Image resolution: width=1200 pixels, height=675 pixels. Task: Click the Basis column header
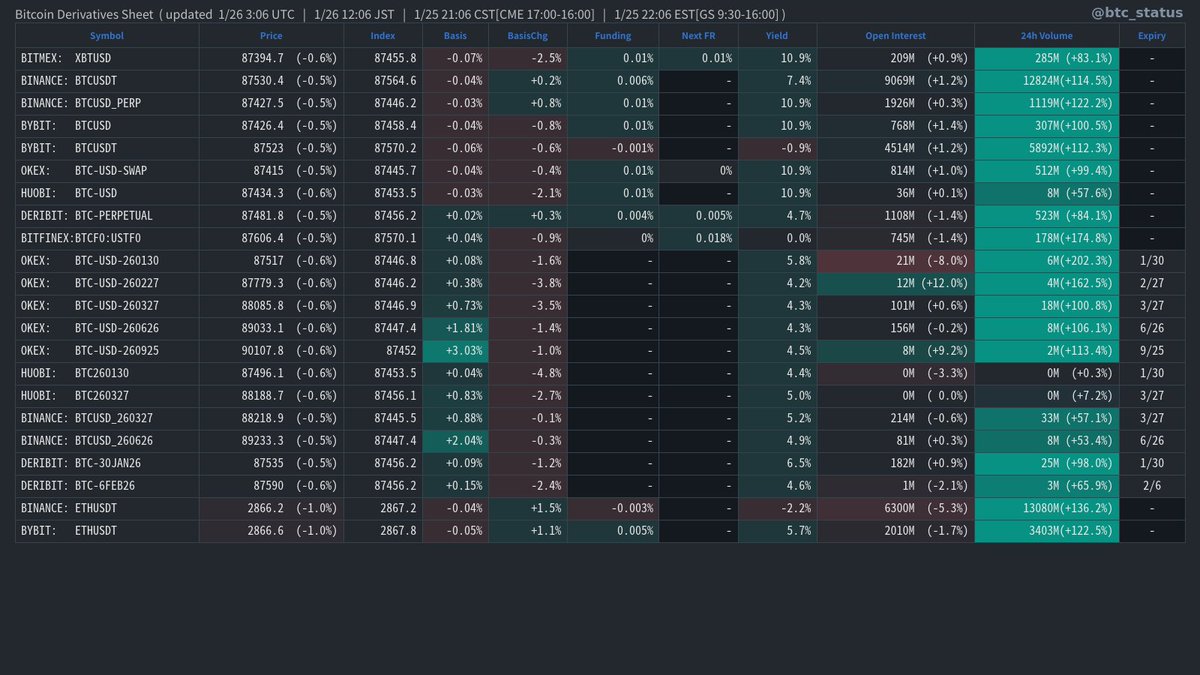click(455, 36)
